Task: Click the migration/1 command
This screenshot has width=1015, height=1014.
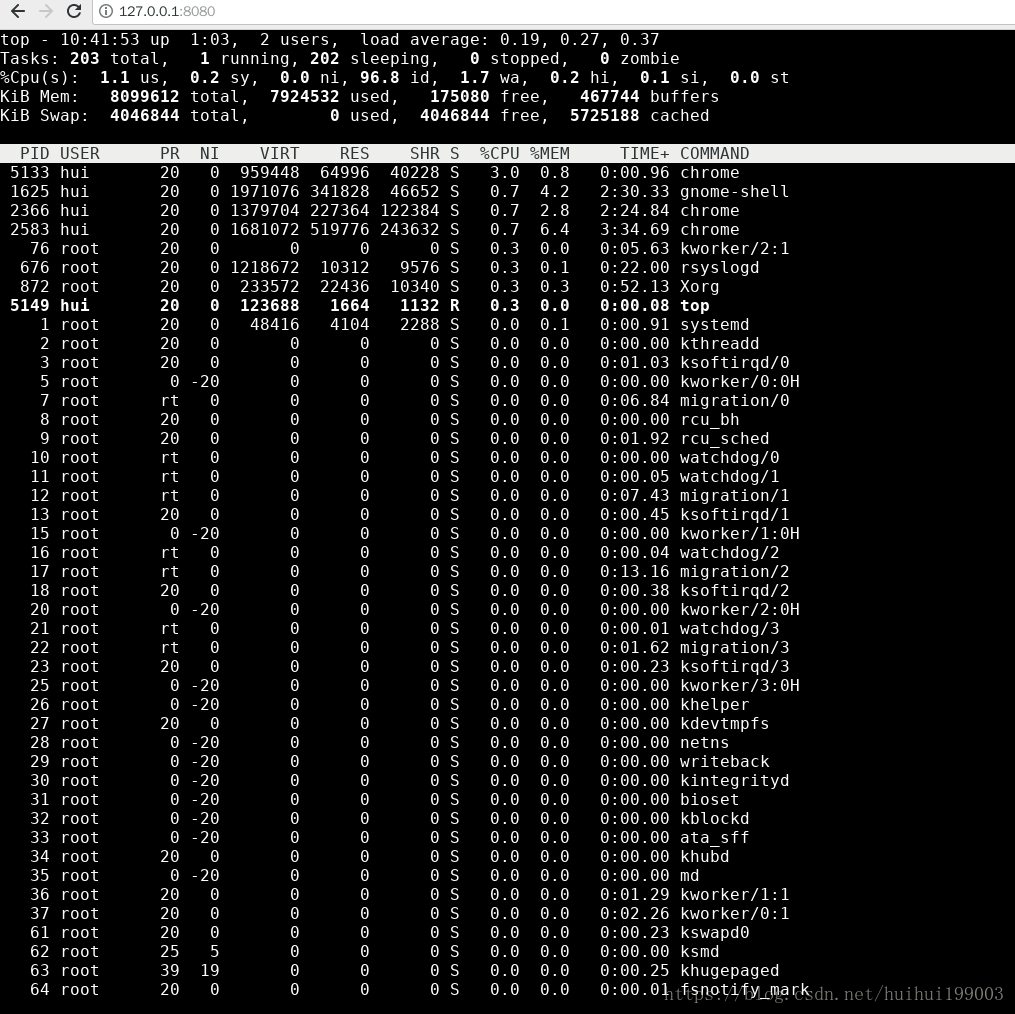Action: pyautogui.click(x=735, y=495)
